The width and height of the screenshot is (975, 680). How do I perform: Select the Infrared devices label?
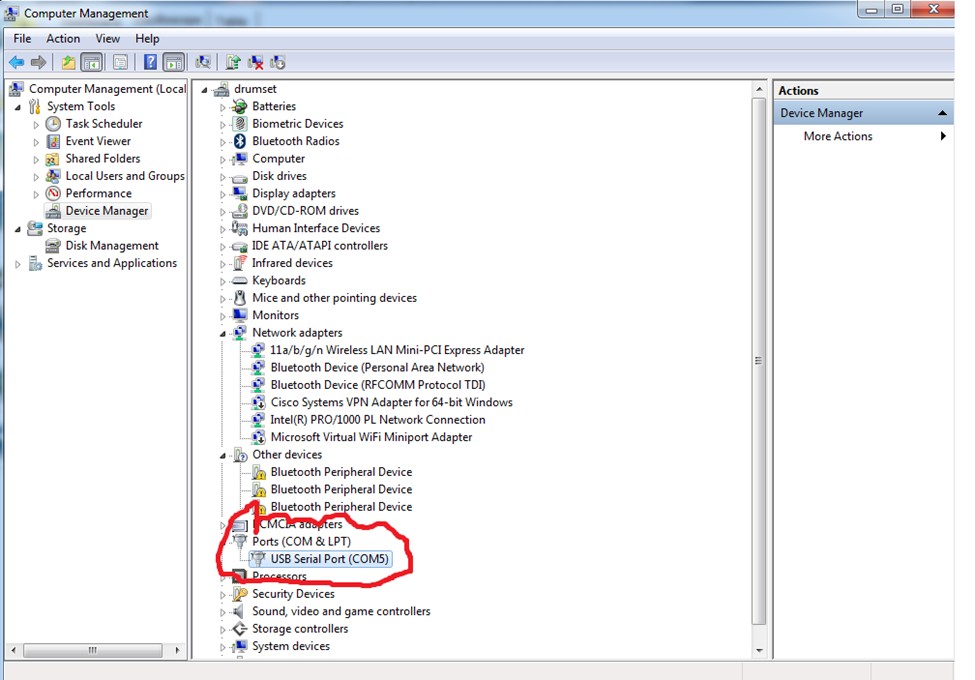coord(292,263)
